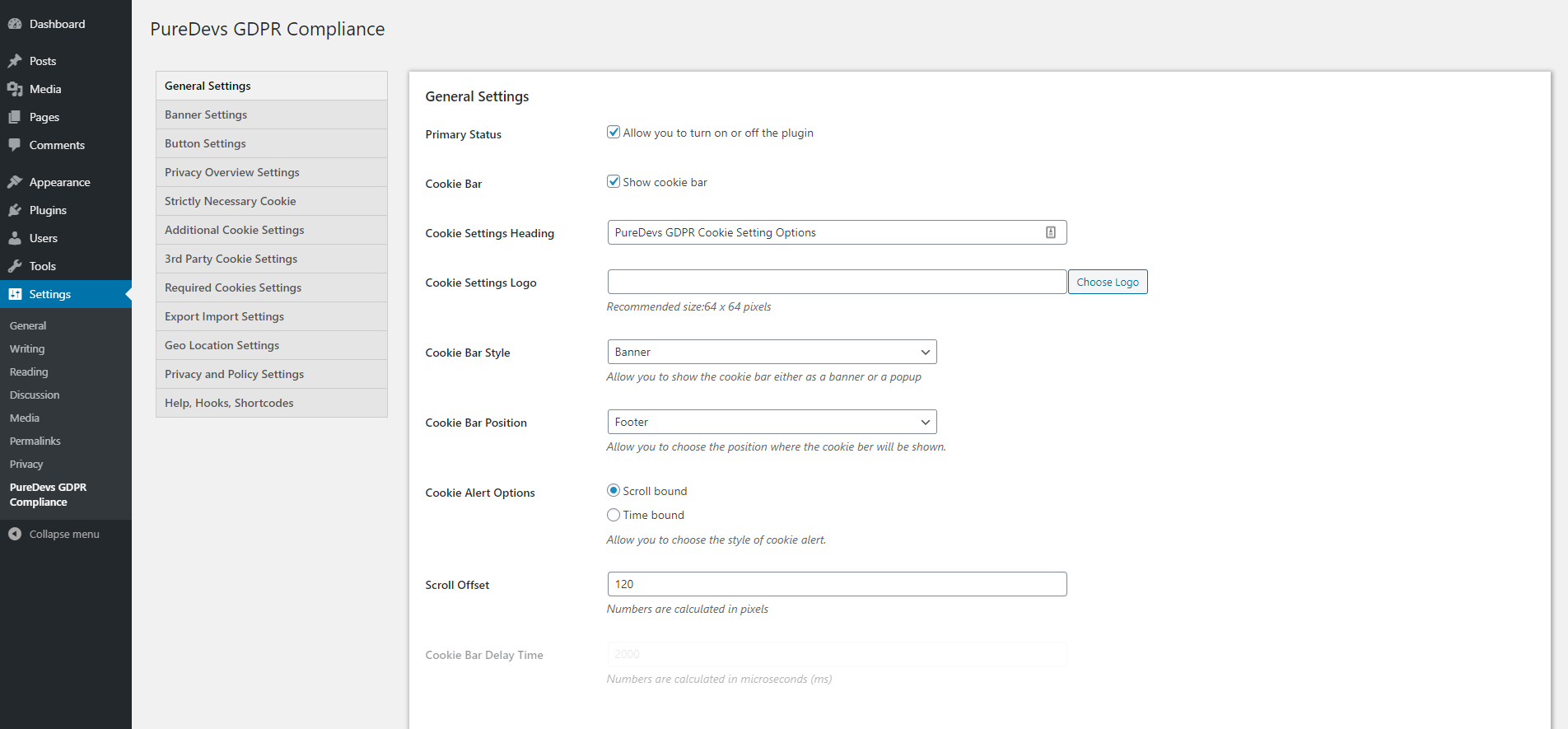Open Writing settings submenu link
Screen dimensions: 1568x729
(x=27, y=348)
